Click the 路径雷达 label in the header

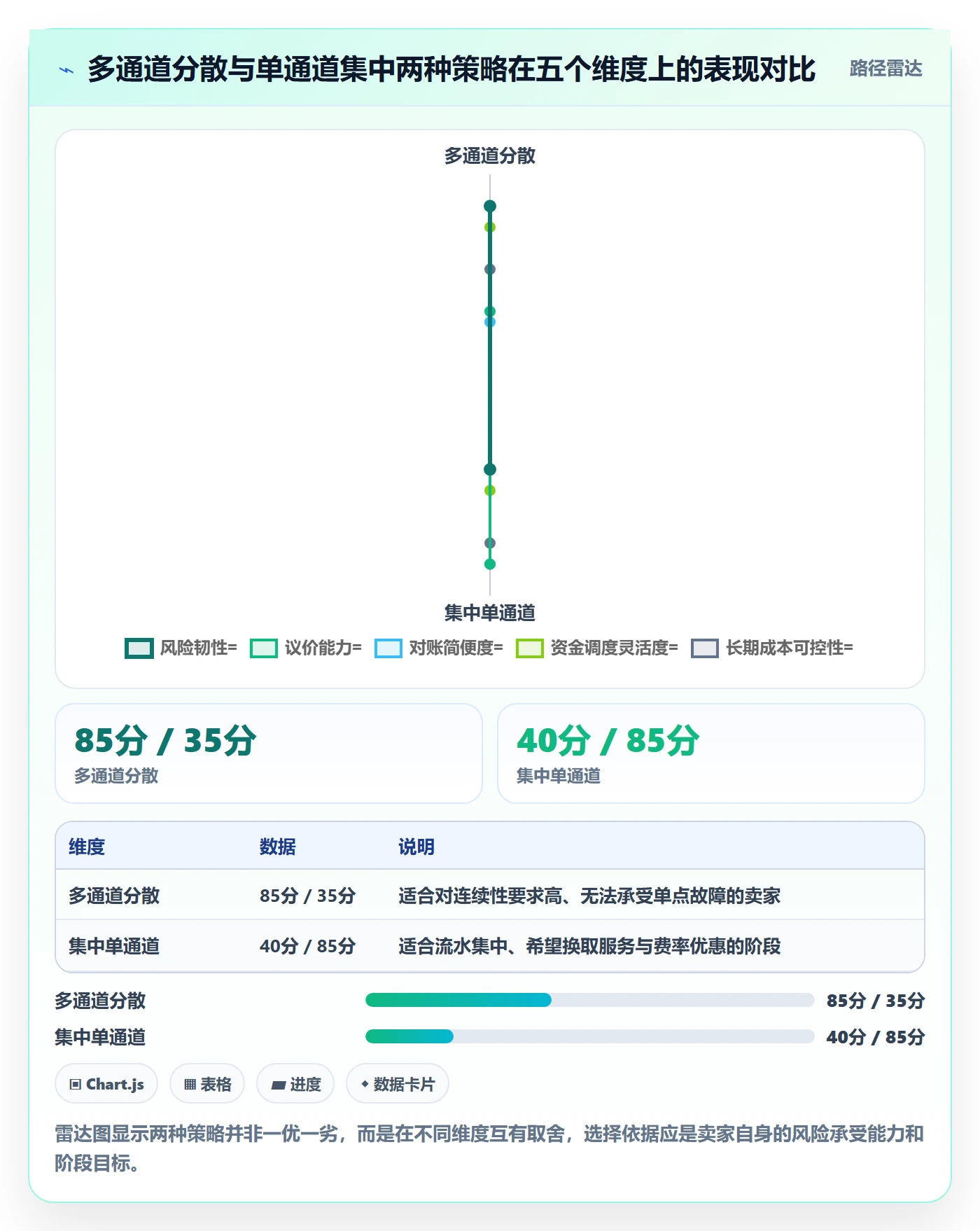pyautogui.click(x=885, y=69)
